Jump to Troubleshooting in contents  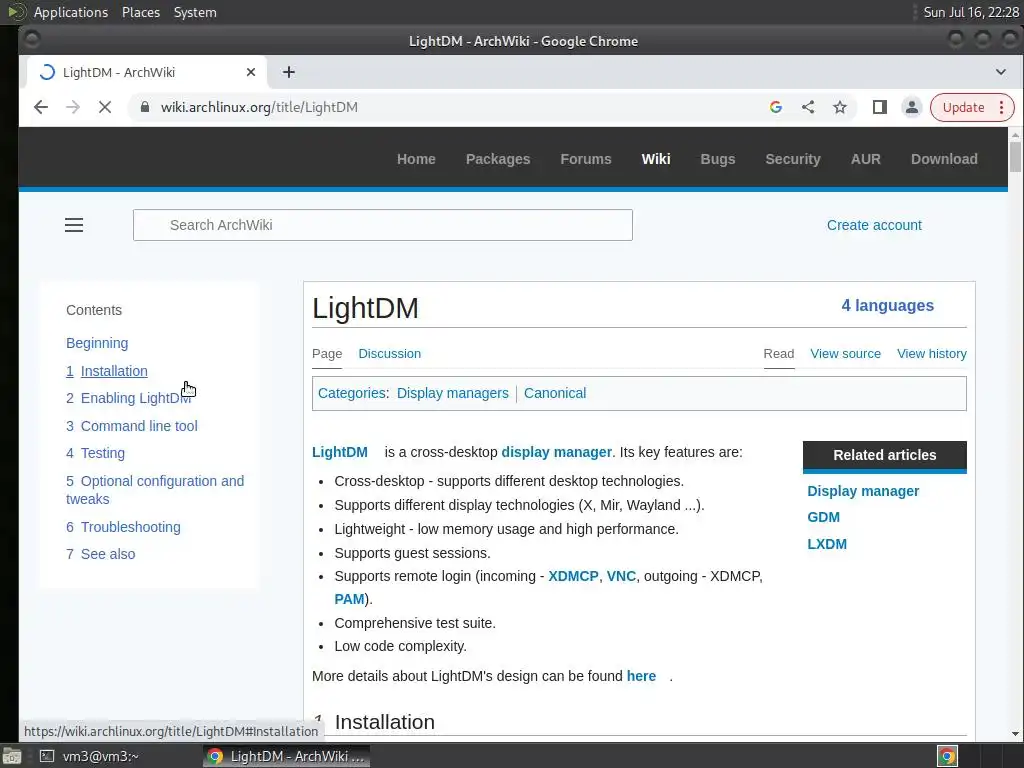coord(123,527)
